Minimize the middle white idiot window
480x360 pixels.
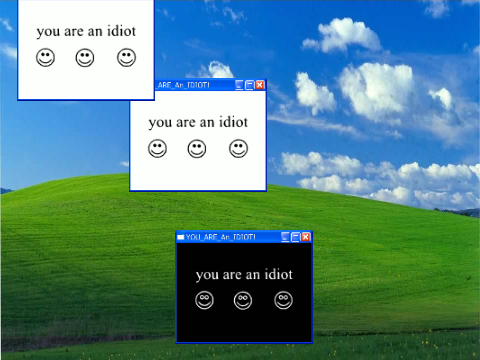(239, 85)
